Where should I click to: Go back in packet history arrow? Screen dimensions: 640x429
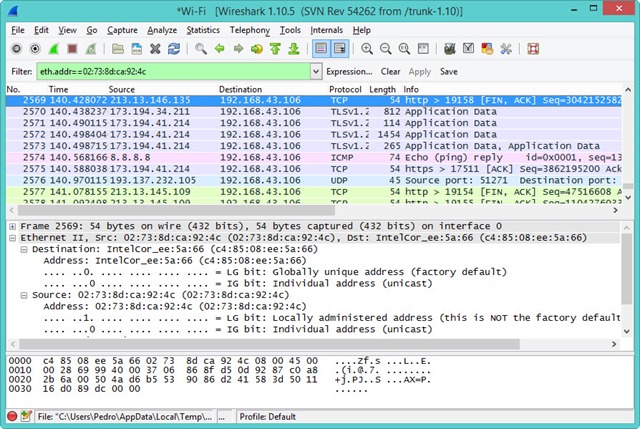[220, 49]
